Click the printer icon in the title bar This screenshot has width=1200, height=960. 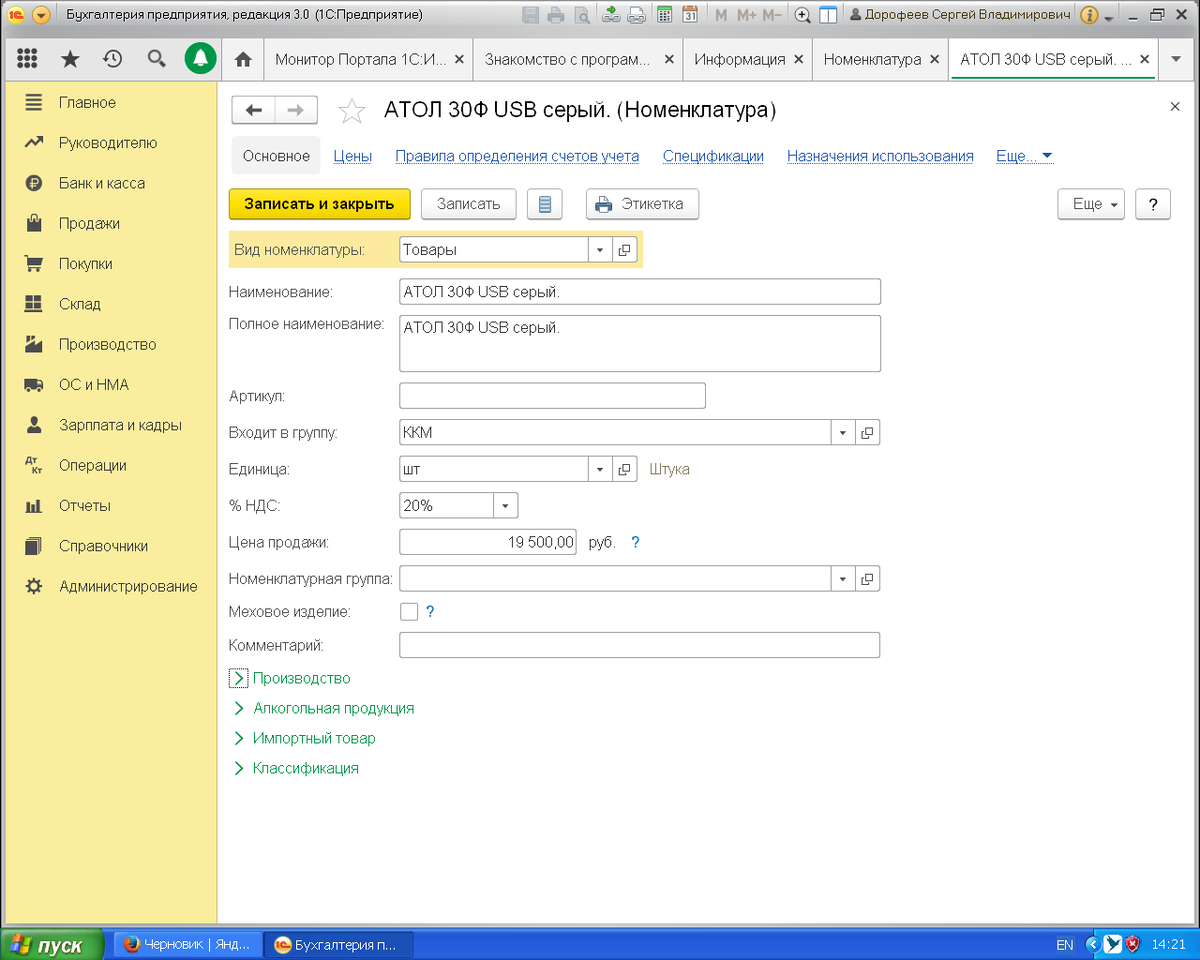[556, 16]
